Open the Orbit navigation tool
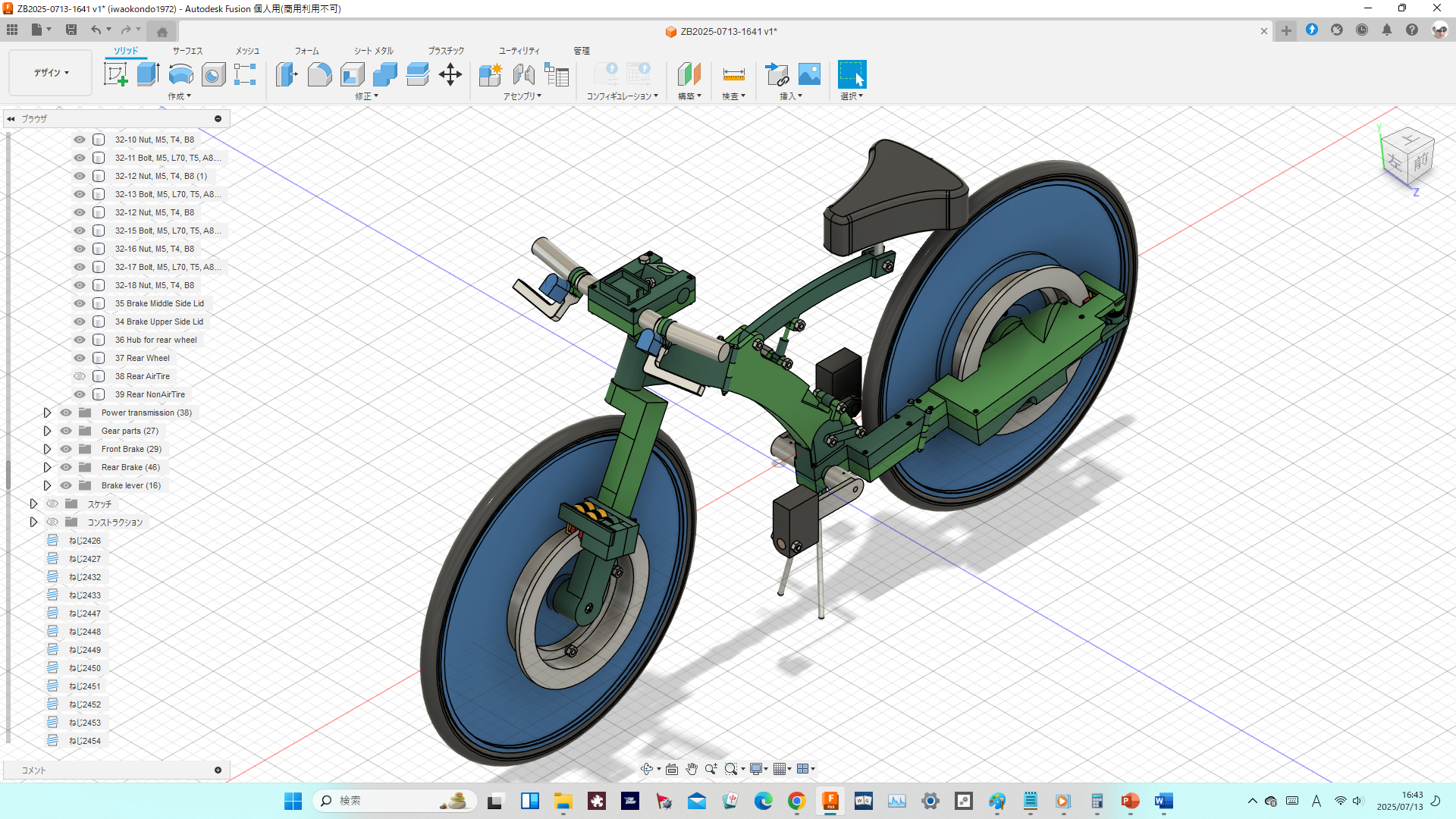1456x819 pixels. tap(647, 769)
